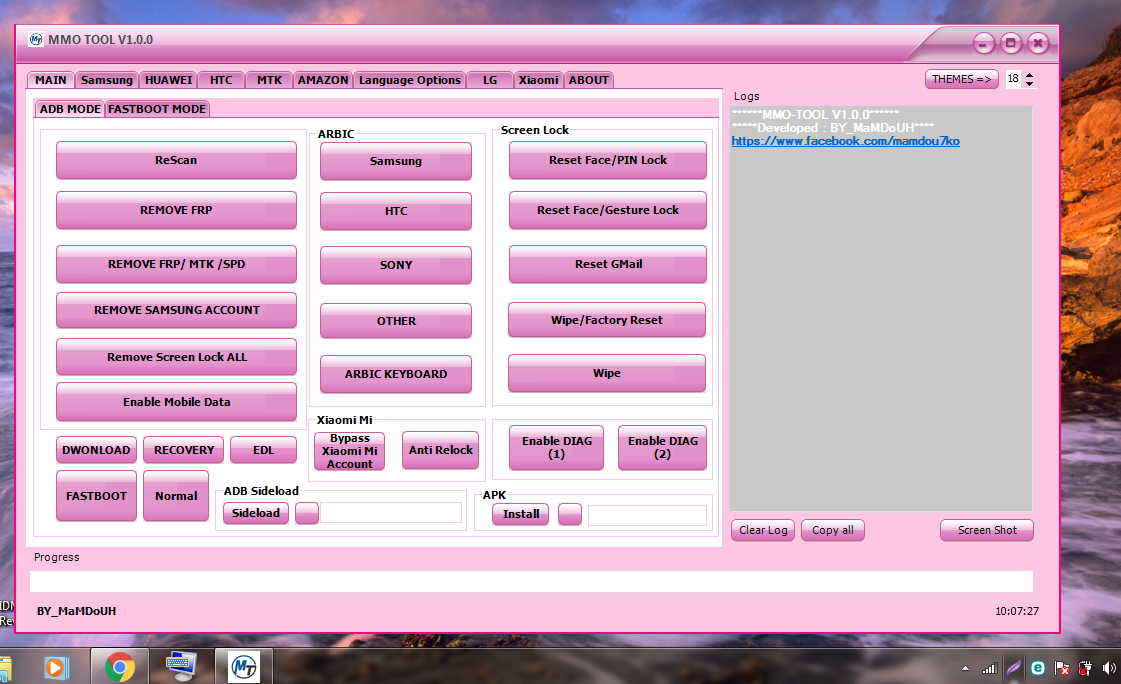Click the Action Center flag icon
Screen dimensions: 1121x684
pos(1062,668)
